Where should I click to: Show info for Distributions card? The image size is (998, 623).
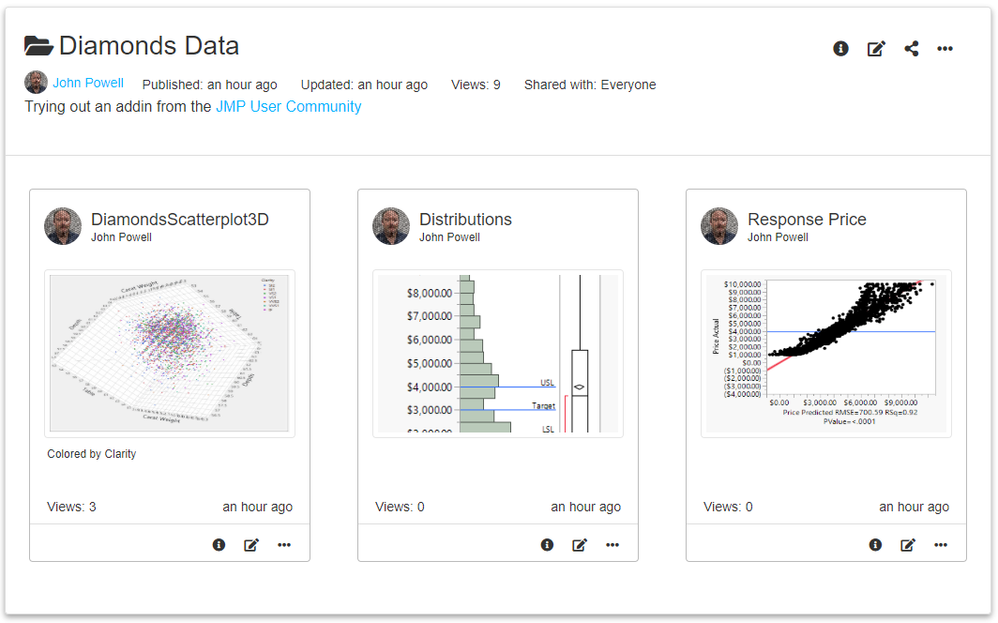pos(547,545)
